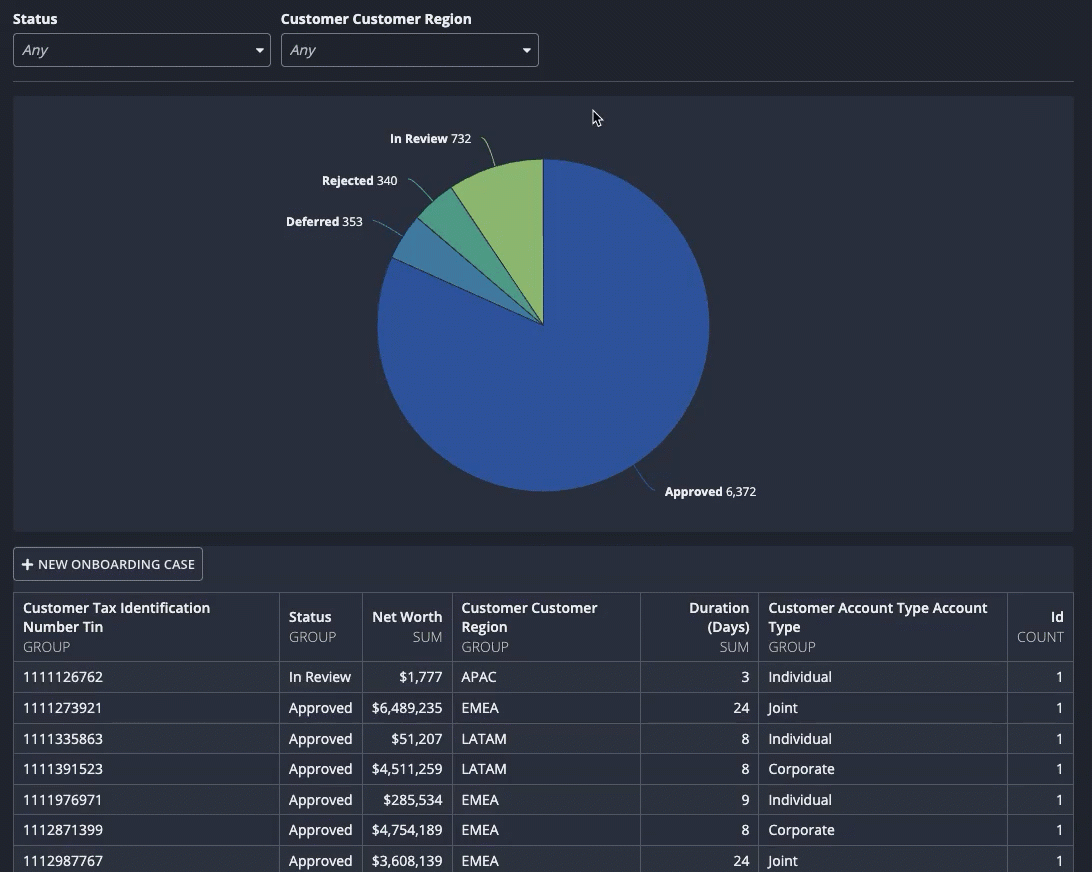Viewport: 1092px width, 872px height.
Task: Click the APAC region cell
Action: 546,677
